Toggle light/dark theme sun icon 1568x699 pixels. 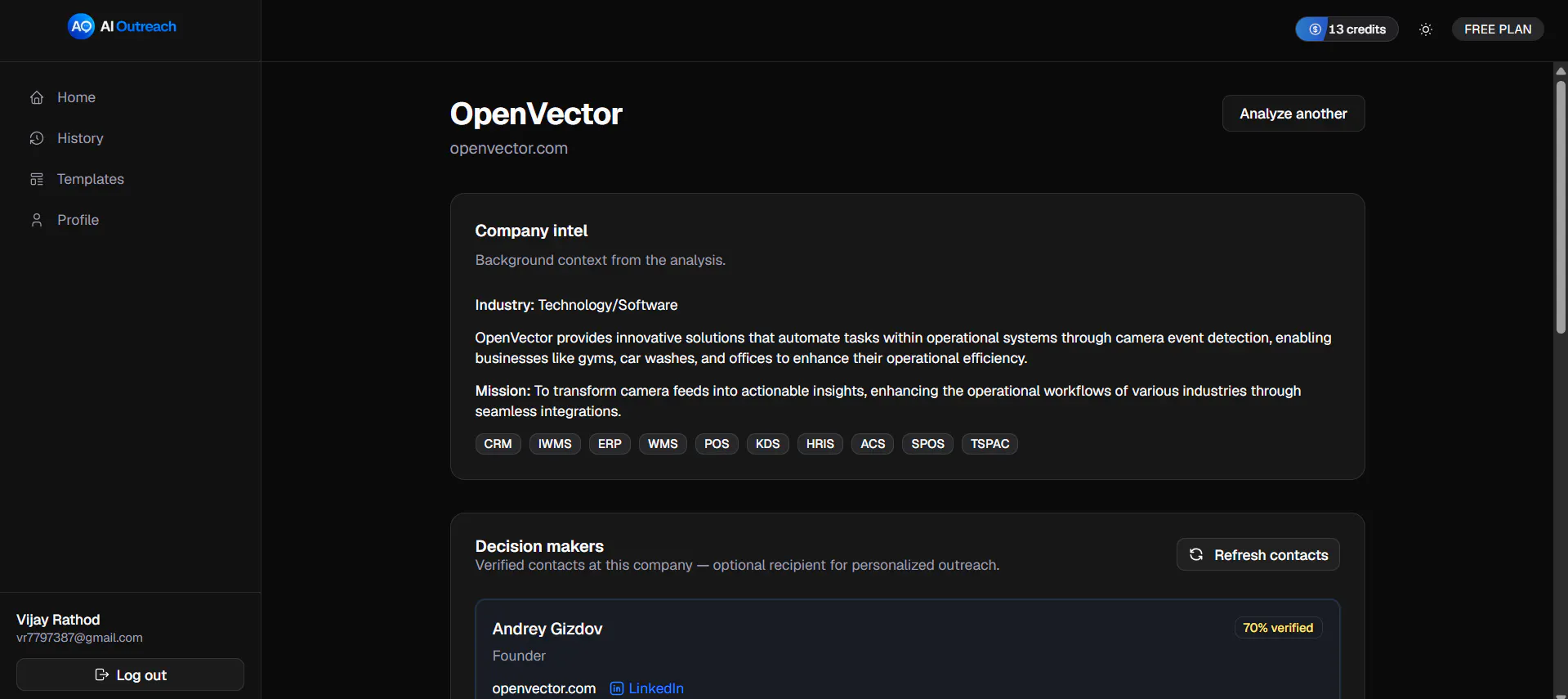[x=1426, y=29]
